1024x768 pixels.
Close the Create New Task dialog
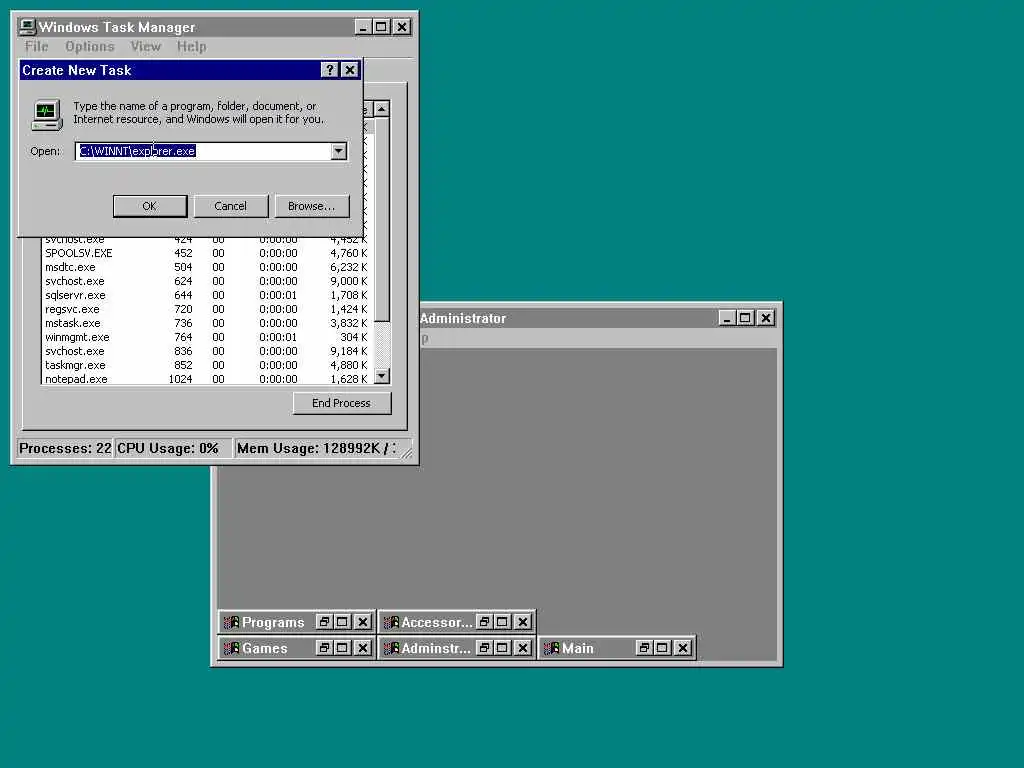tap(350, 70)
